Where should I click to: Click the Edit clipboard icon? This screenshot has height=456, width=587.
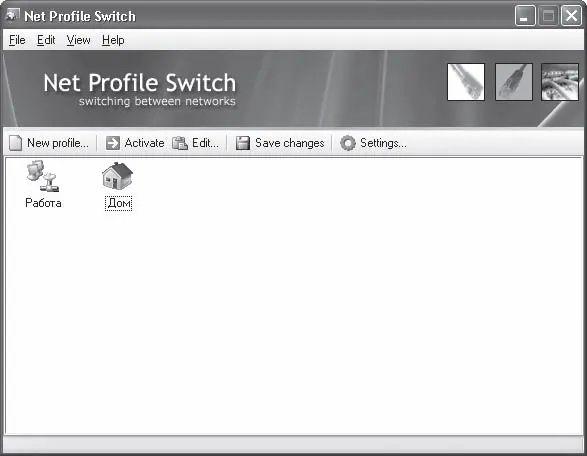coord(180,143)
